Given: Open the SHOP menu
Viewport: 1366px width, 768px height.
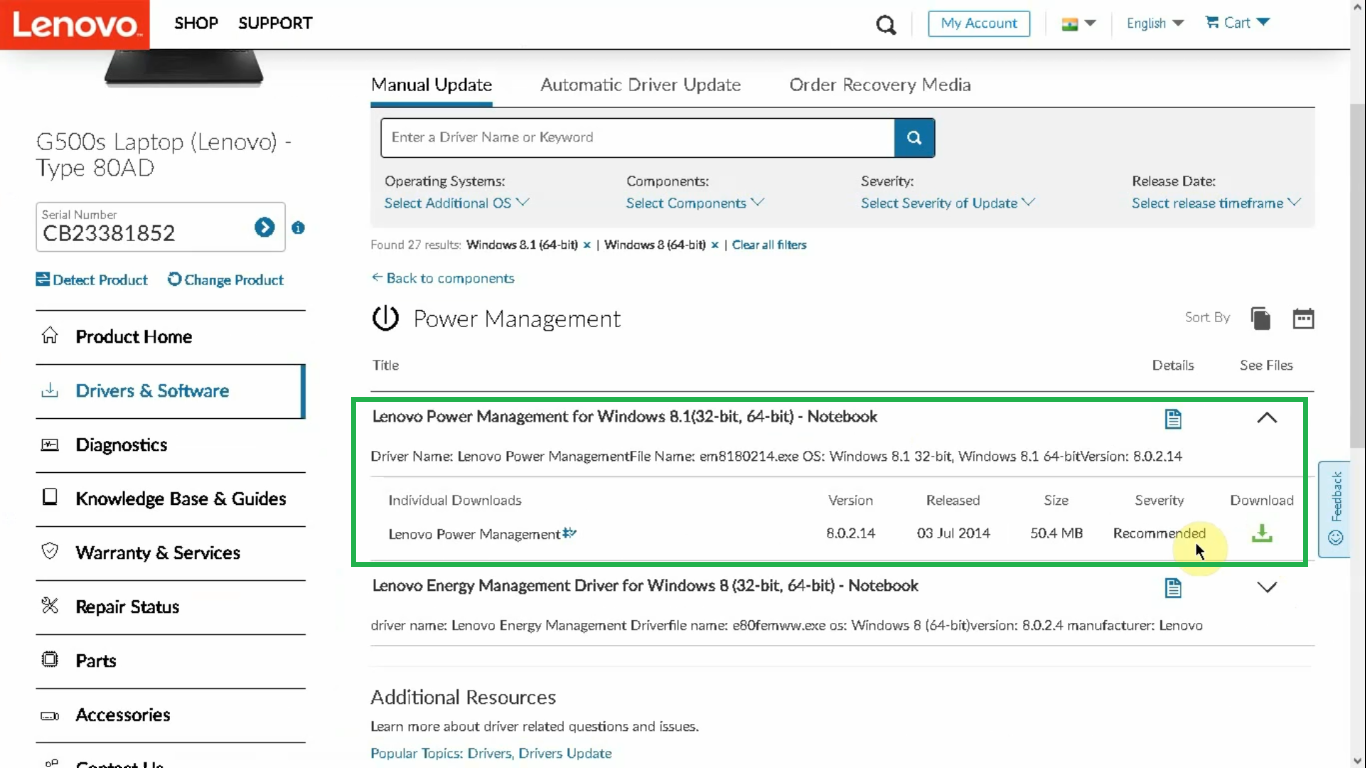Looking at the screenshot, I should (196, 23).
